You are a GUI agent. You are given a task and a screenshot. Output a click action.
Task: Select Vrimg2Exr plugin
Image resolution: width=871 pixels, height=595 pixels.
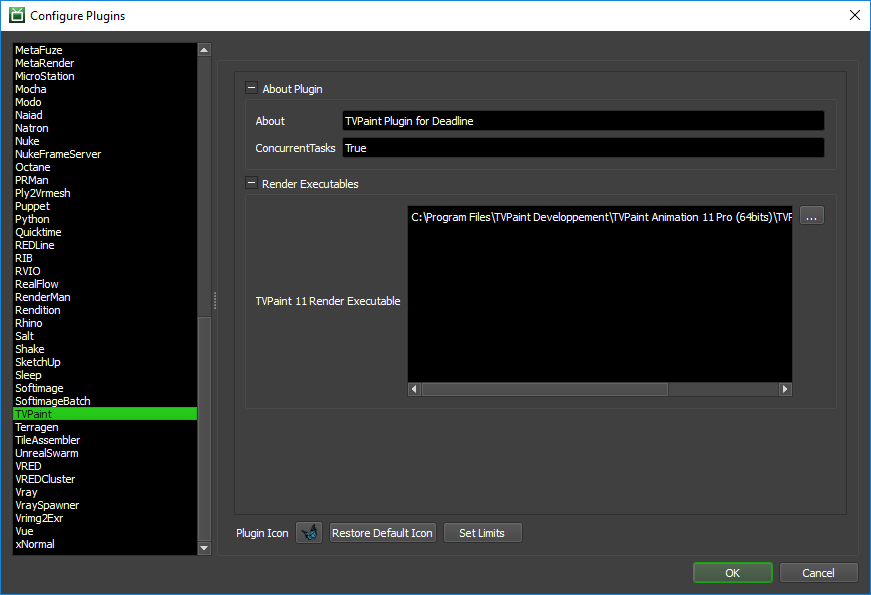point(105,518)
